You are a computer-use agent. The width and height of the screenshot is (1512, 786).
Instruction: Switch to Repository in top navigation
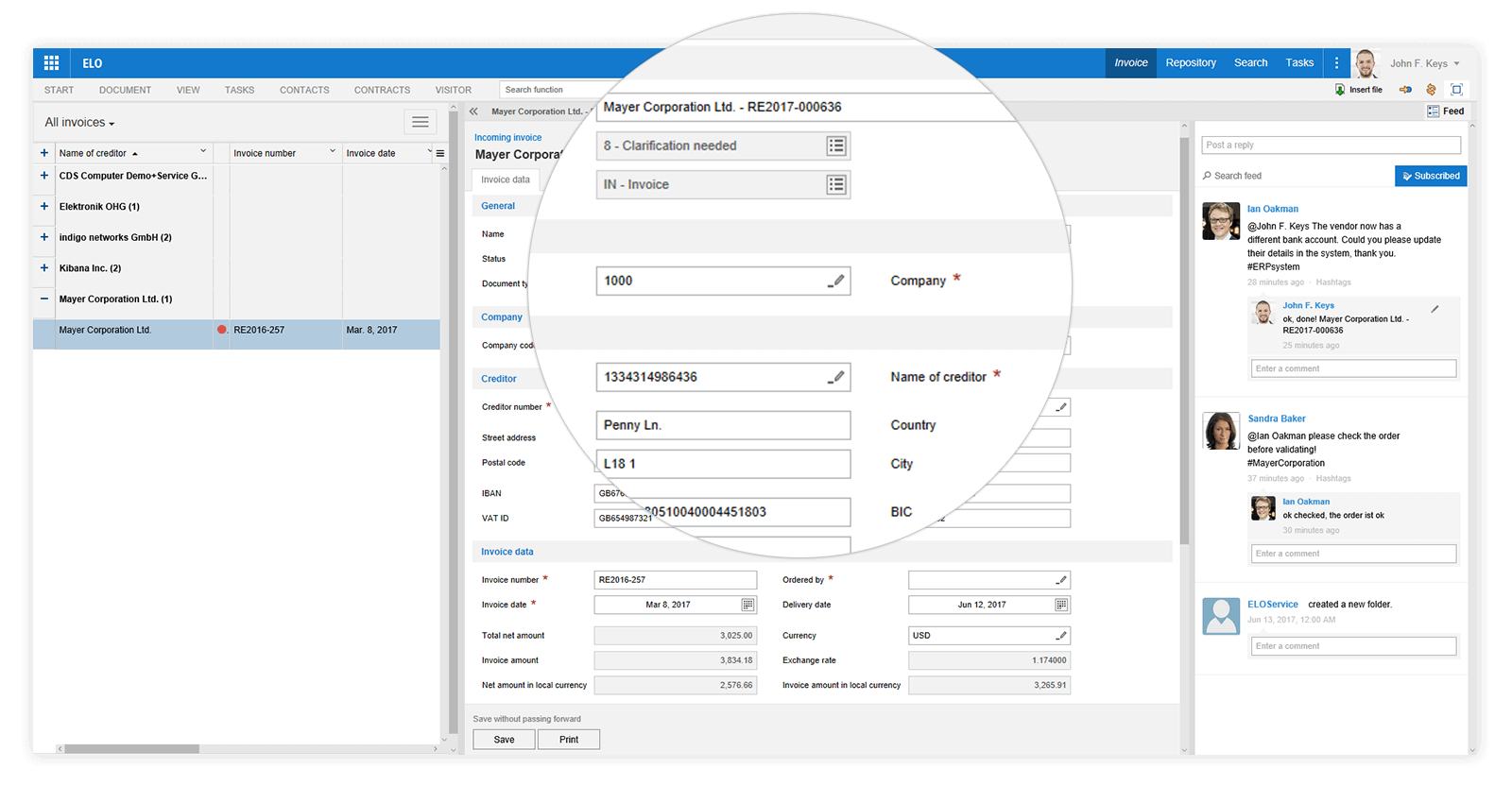pyautogui.click(x=1191, y=63)
